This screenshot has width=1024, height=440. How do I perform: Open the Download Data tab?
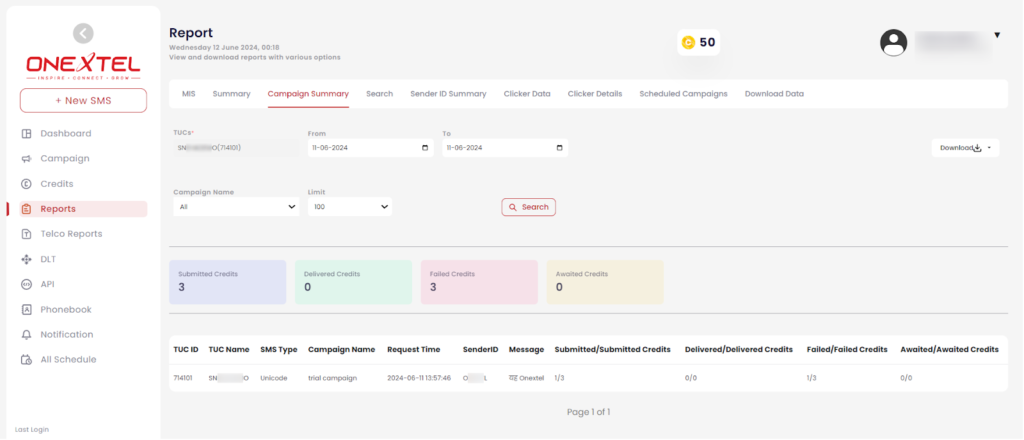(x=775, y=94)
